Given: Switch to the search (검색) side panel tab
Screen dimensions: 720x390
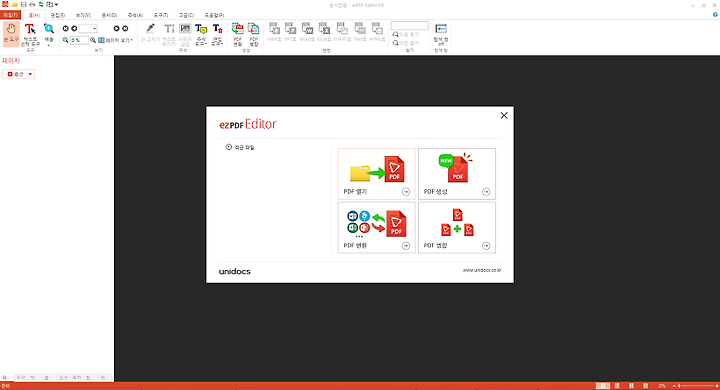Looking at the screenshot, I should [63, 378].
